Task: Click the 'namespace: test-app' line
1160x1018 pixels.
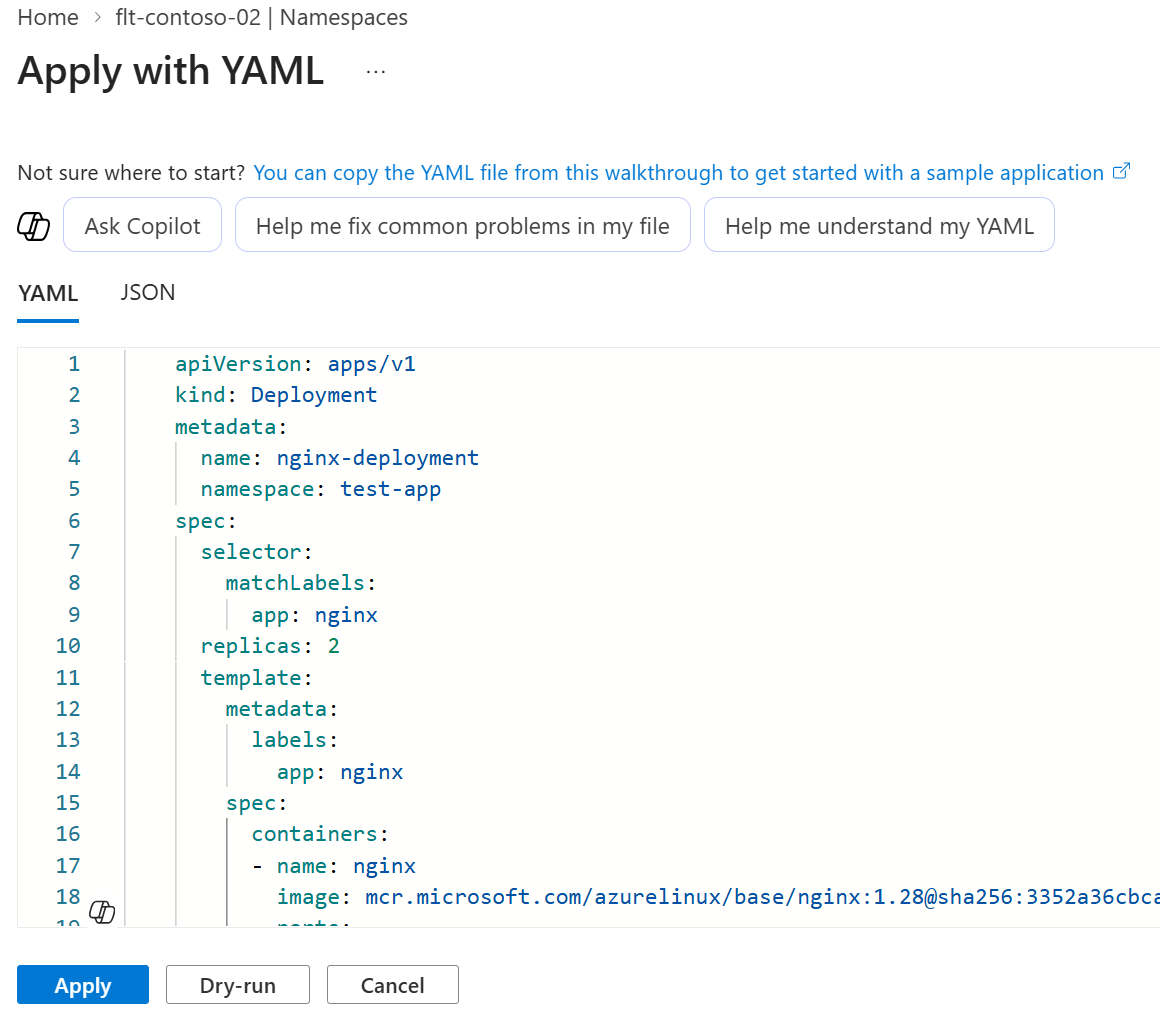Action: pos(320,489)
